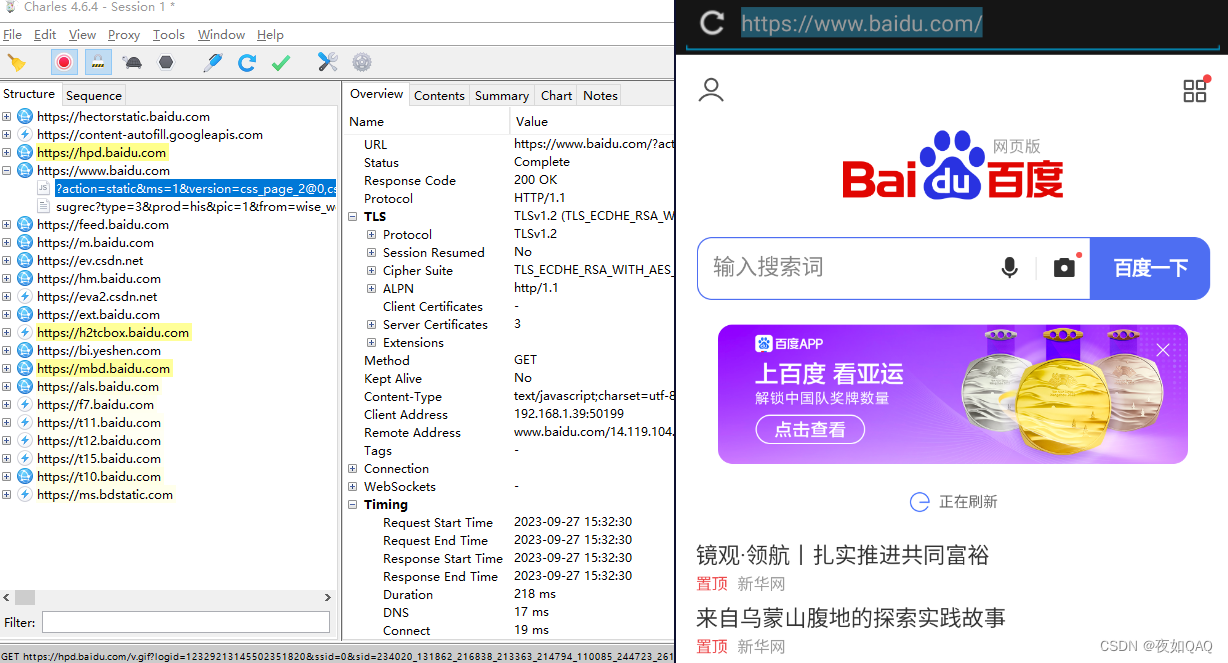Click the Baidu logo

953,165
